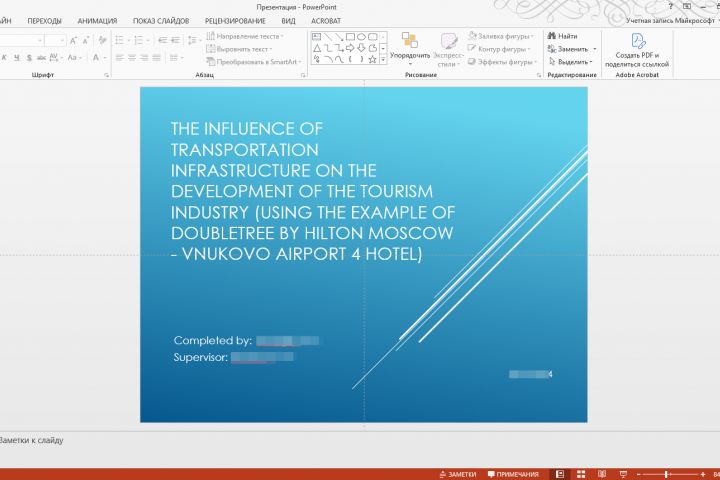The height and width of the screenshot is (480, 720).
Task: Center the text alignment
Action: tap(132, 57)
